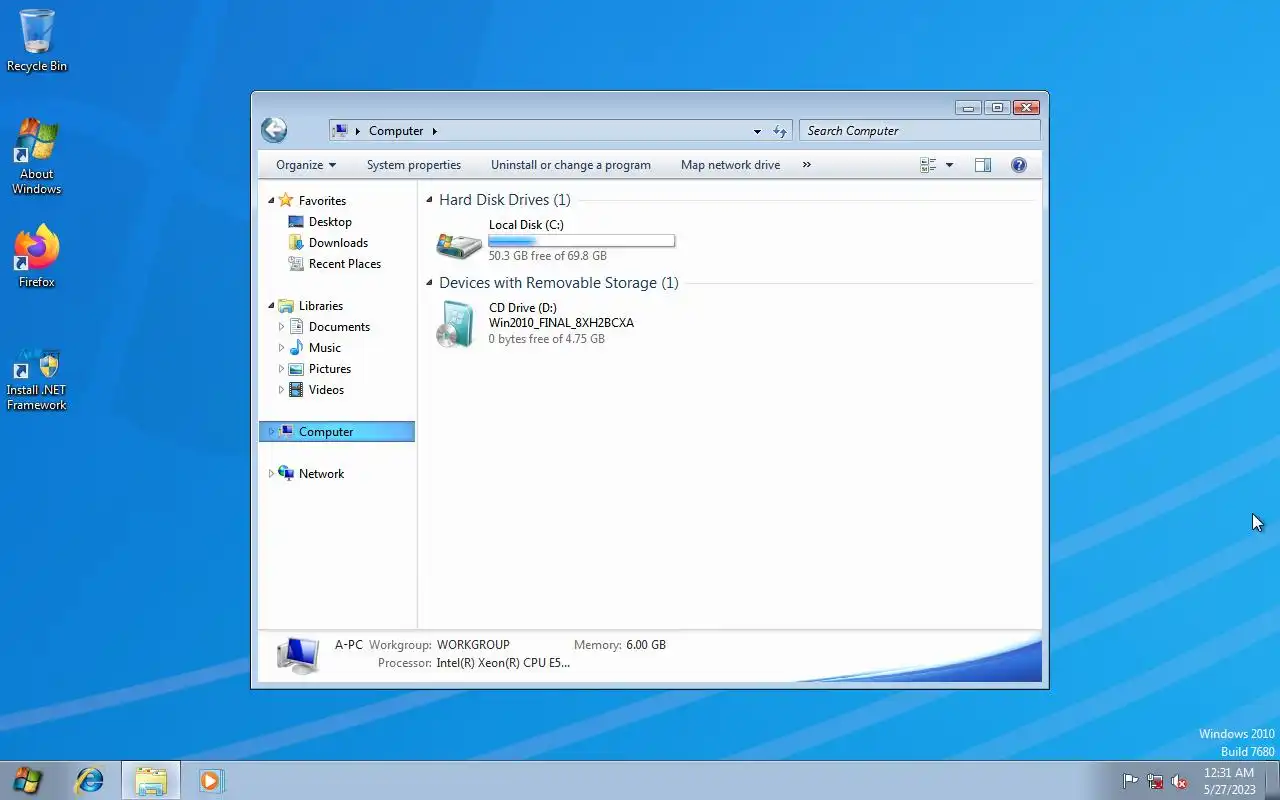This screenshot has width=1280, height=800.
Task: Click the Action Center flag tray icon
Action: point(1130,781)
